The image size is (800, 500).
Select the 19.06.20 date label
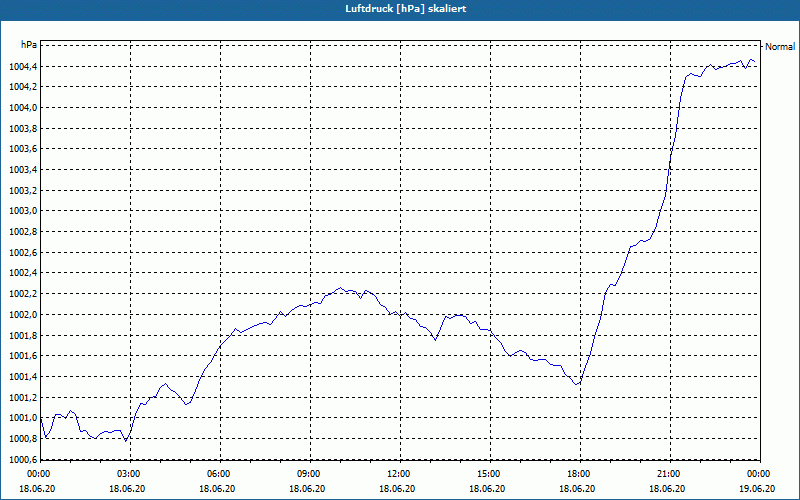click(x=757, y=488)
